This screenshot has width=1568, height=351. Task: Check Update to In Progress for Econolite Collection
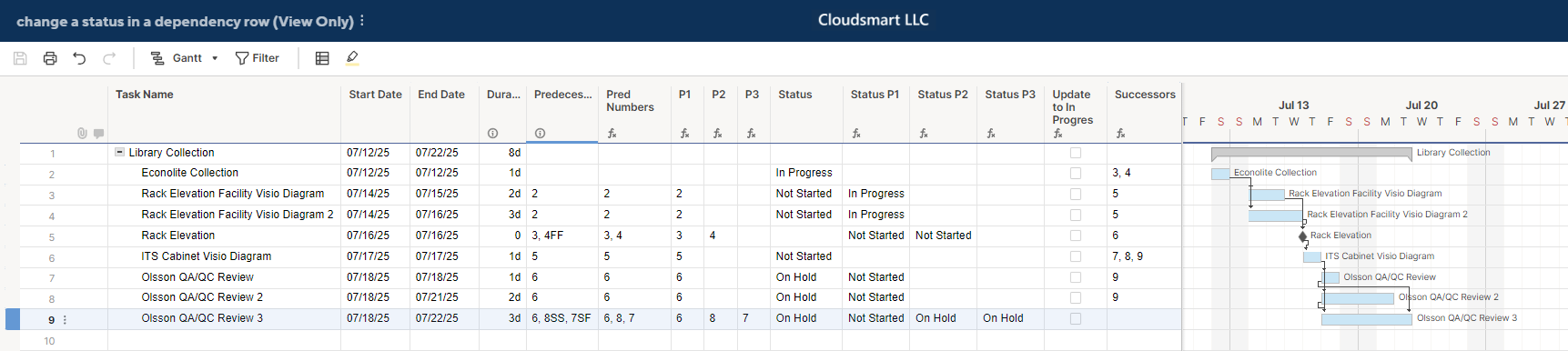tap(1076, 173)
